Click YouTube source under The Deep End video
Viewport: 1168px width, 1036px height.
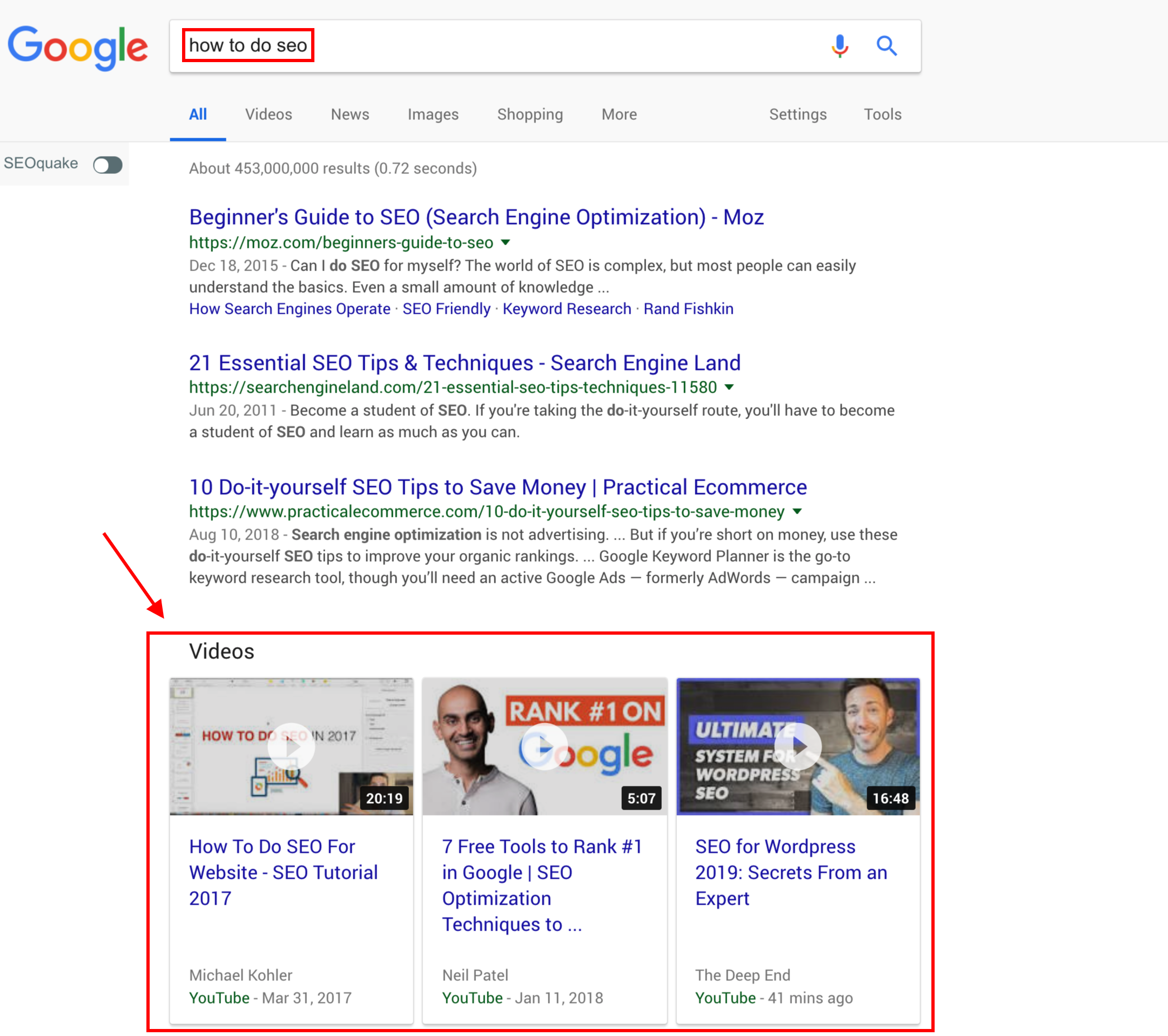point(726,998)
